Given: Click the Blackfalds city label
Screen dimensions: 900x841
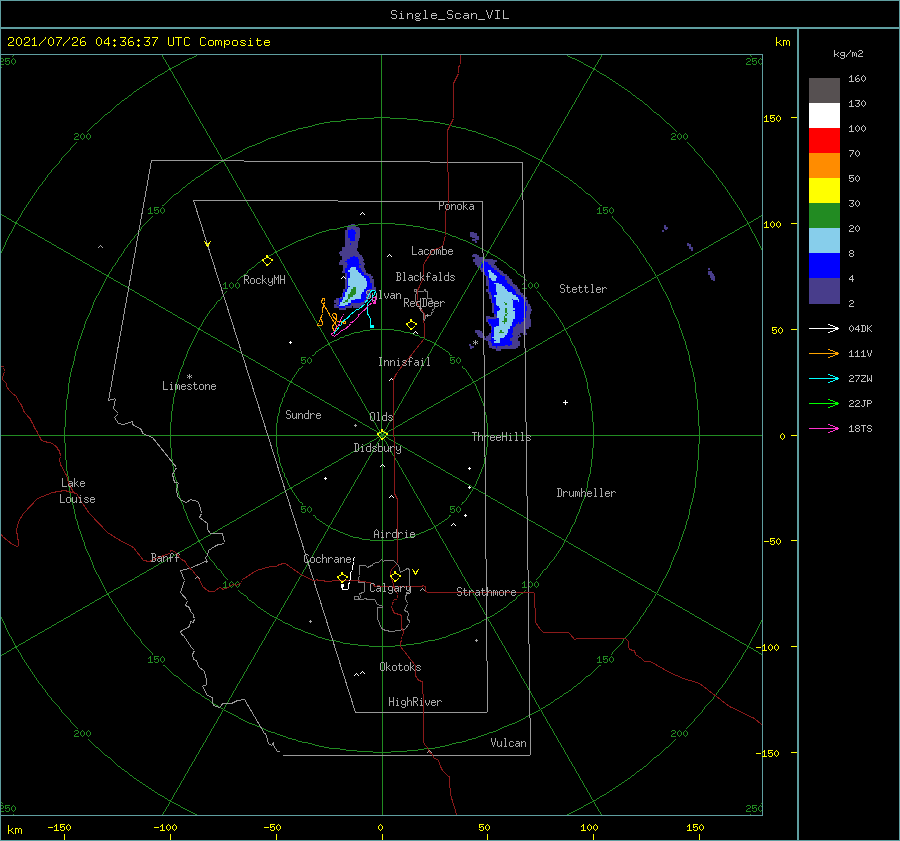Looking at the screenshot, I should coord(425,277).
